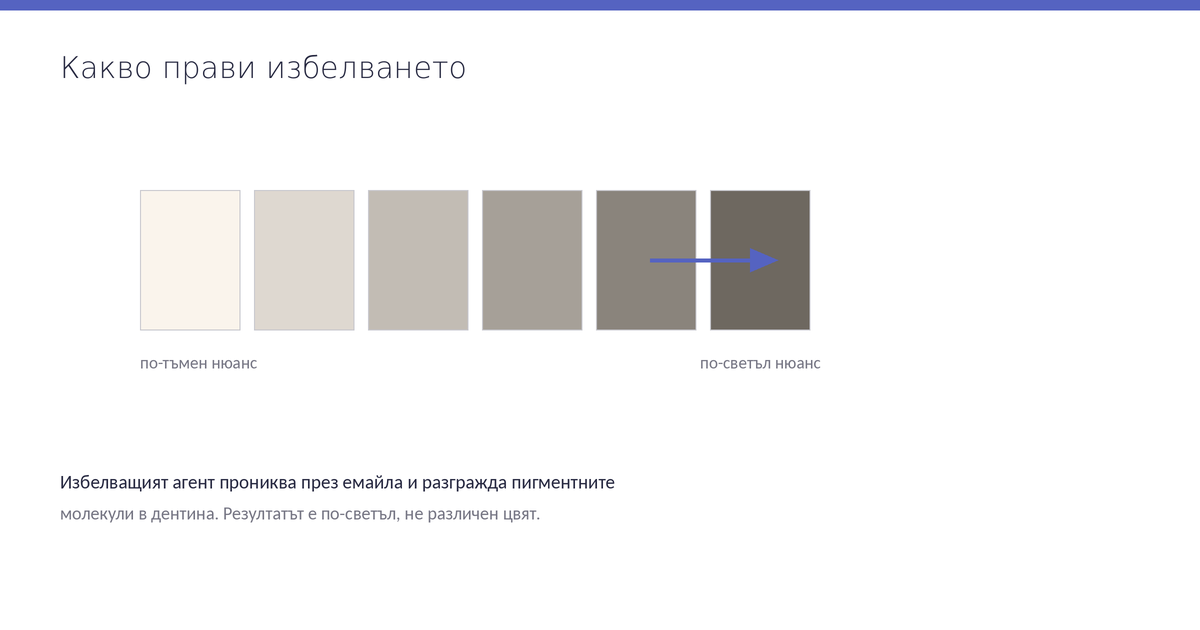
Task: Select the fourth medium taupe swatch
Action: click(x=532, y=260)
